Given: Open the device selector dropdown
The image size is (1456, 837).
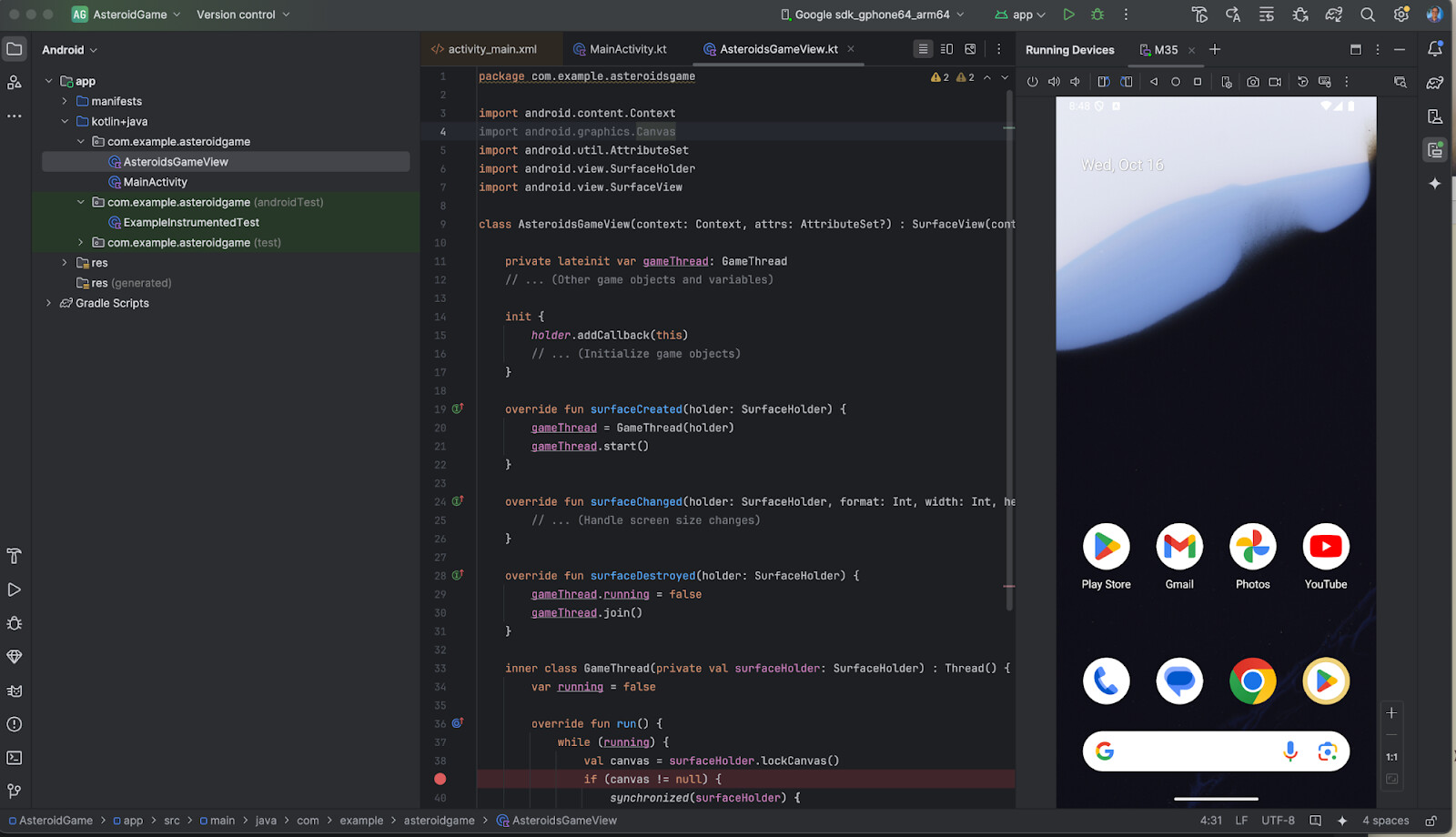Looking at the screenshot, I should point(872,15).
